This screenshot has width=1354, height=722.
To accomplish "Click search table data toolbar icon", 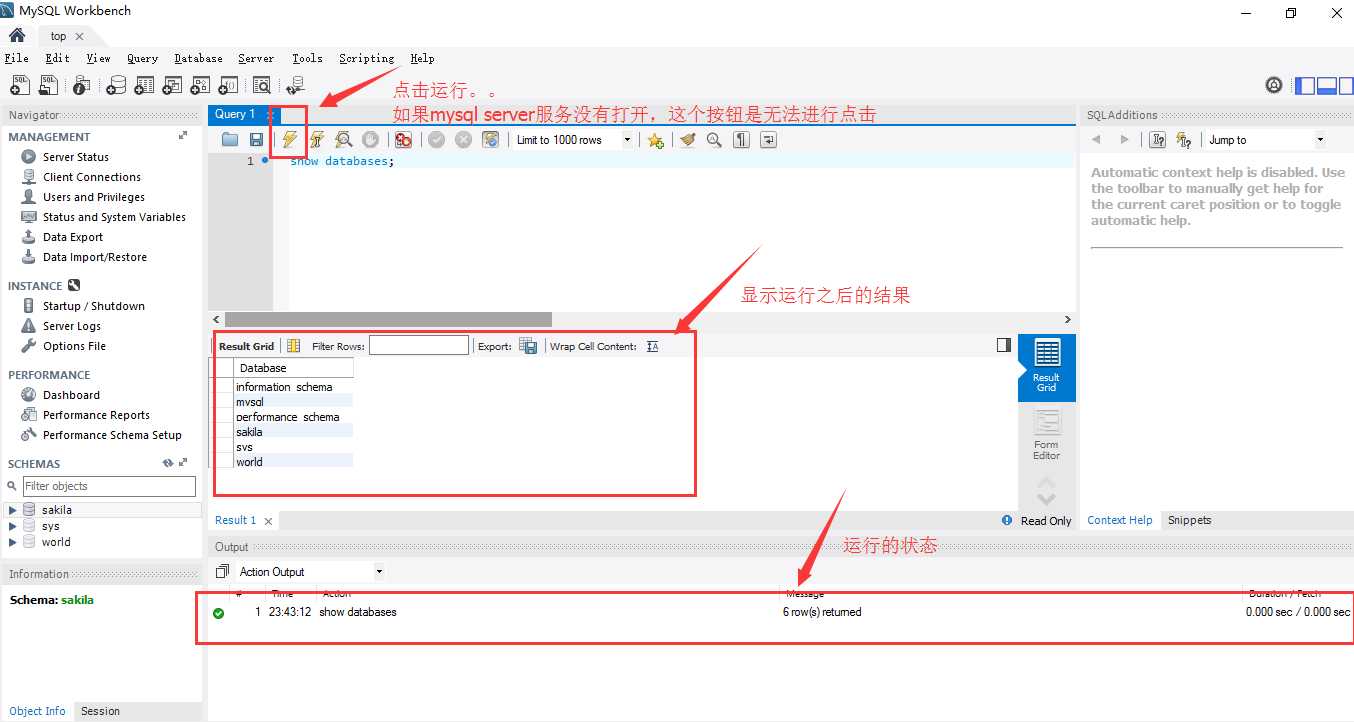I will (262, 86).
